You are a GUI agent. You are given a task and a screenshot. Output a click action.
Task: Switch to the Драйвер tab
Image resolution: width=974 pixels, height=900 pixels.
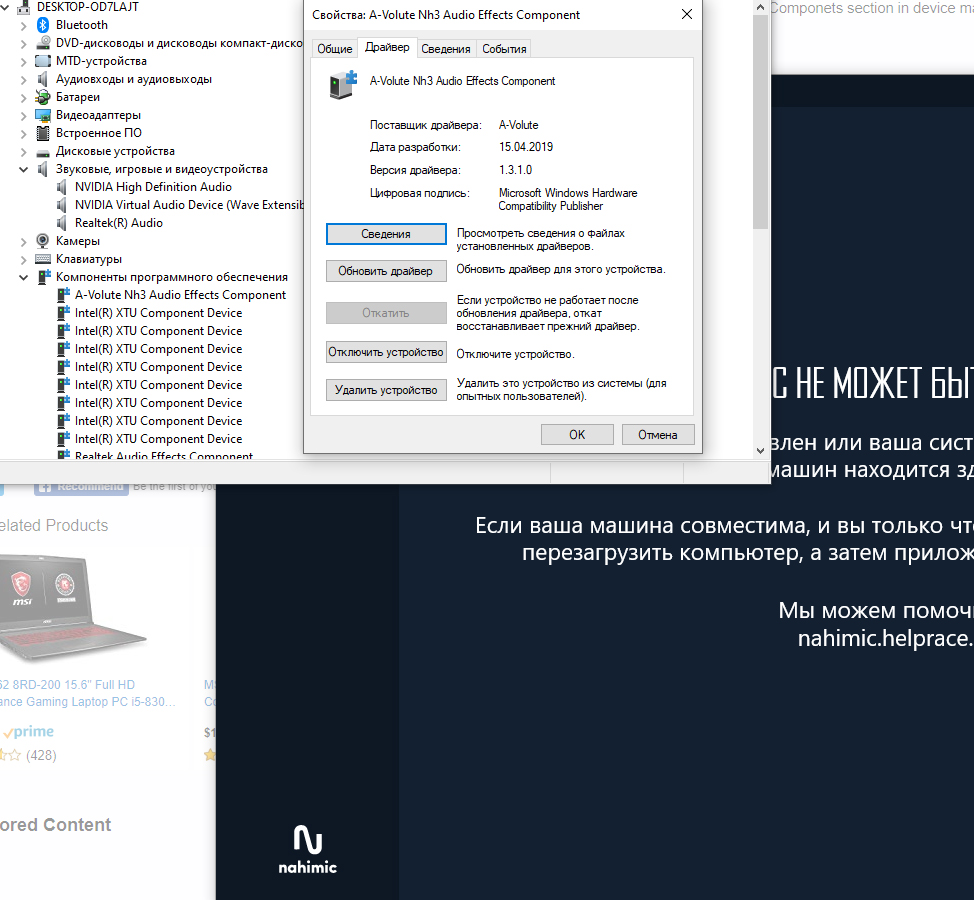coord(387,47)
